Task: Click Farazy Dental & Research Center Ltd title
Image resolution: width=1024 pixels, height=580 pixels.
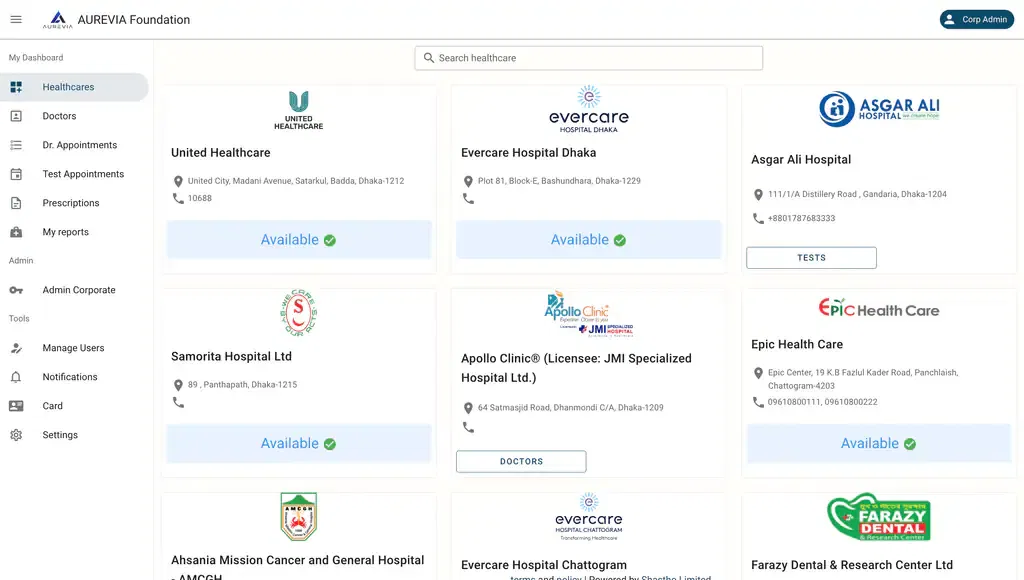Action: point(852,565)
